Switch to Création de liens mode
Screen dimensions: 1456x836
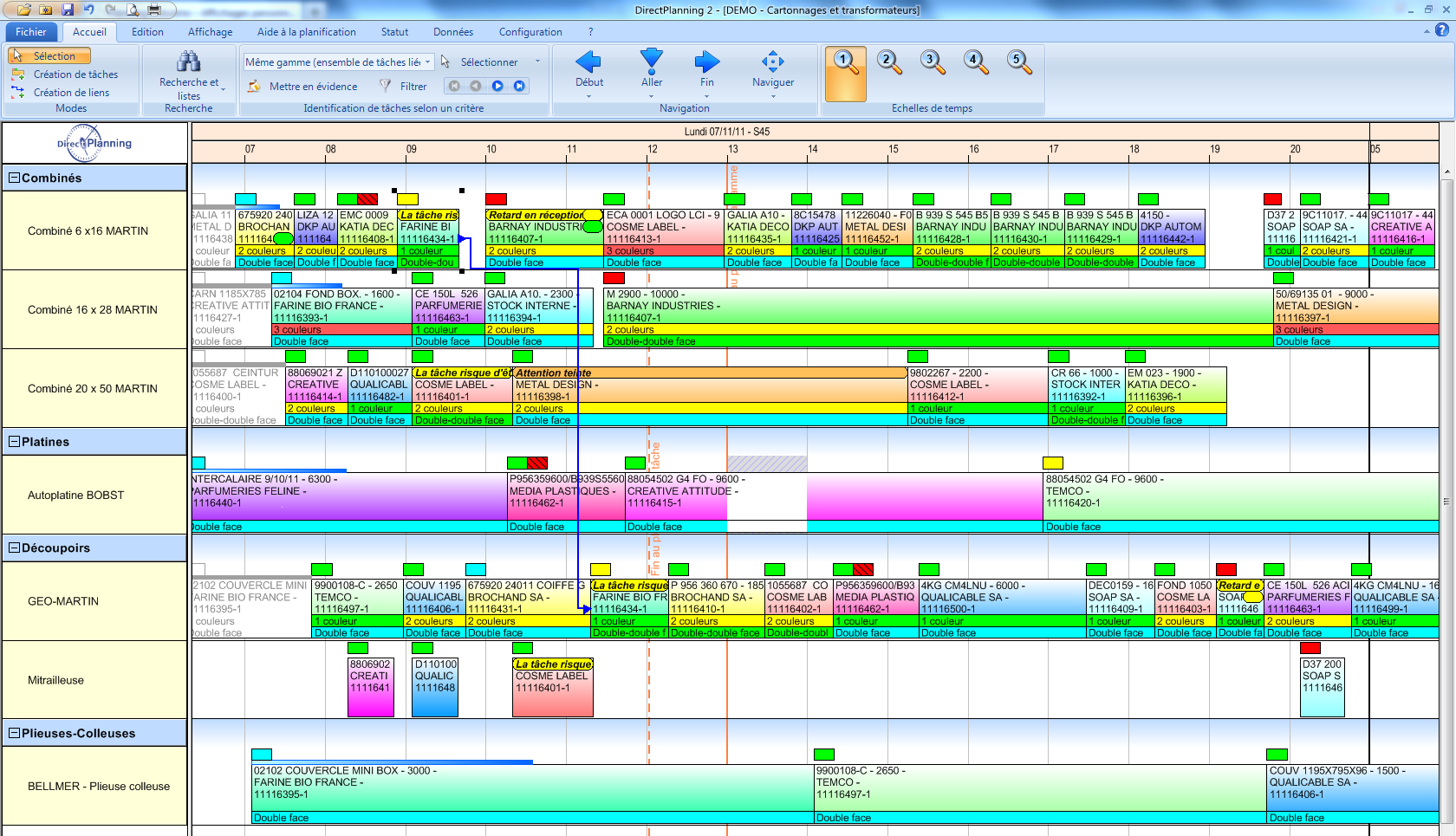pyautogui.click(x=61, y=93)
